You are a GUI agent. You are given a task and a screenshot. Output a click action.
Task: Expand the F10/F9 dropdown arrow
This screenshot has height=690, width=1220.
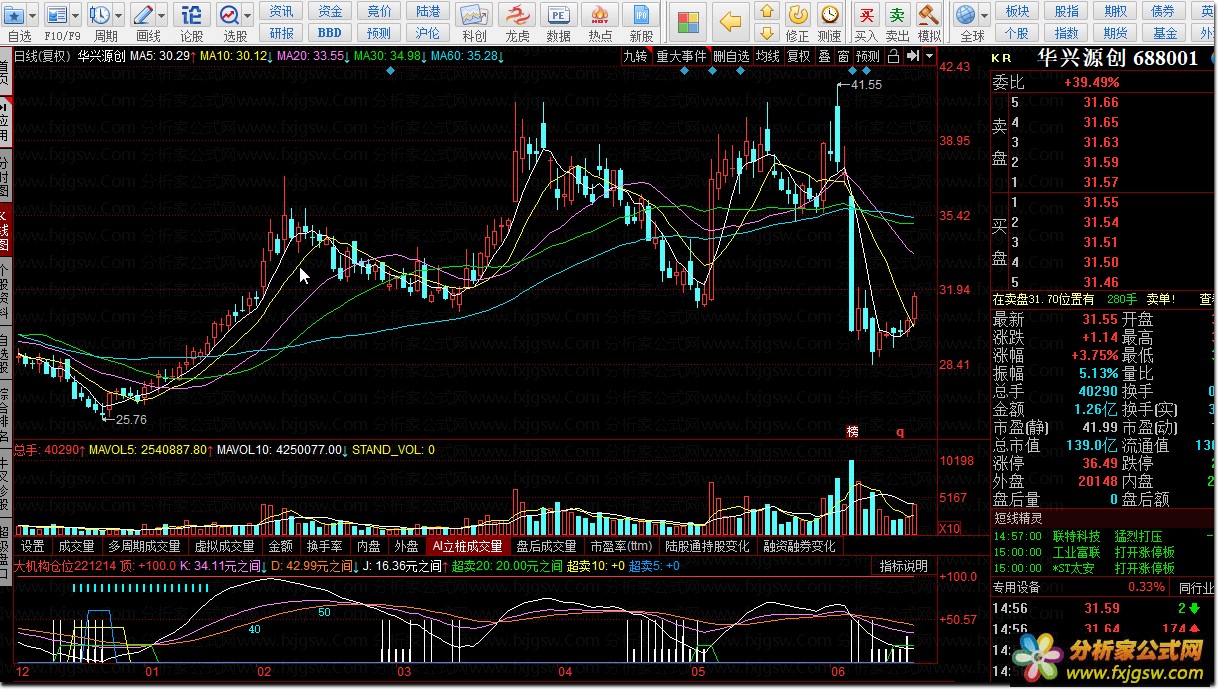point(76,15)
